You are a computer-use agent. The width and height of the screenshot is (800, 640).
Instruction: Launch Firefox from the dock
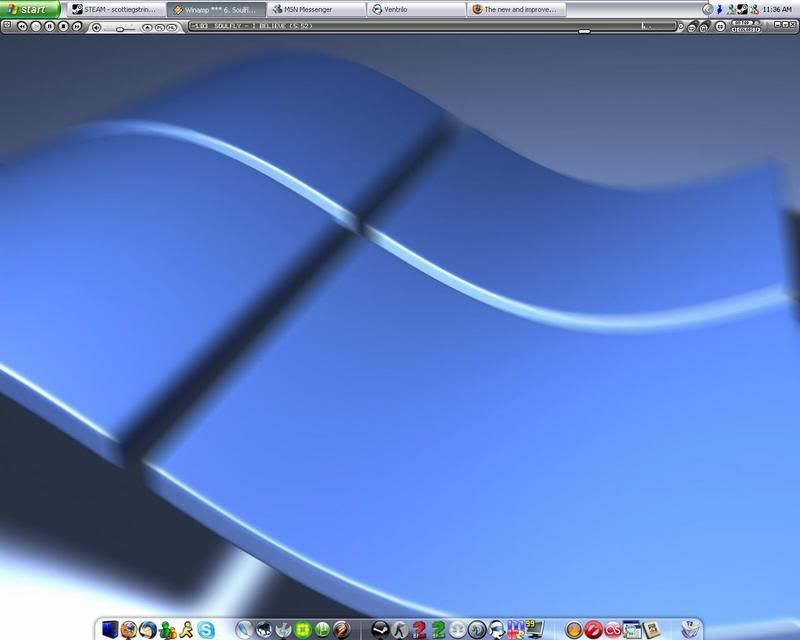pyautogui.click(x=129, y=629)
